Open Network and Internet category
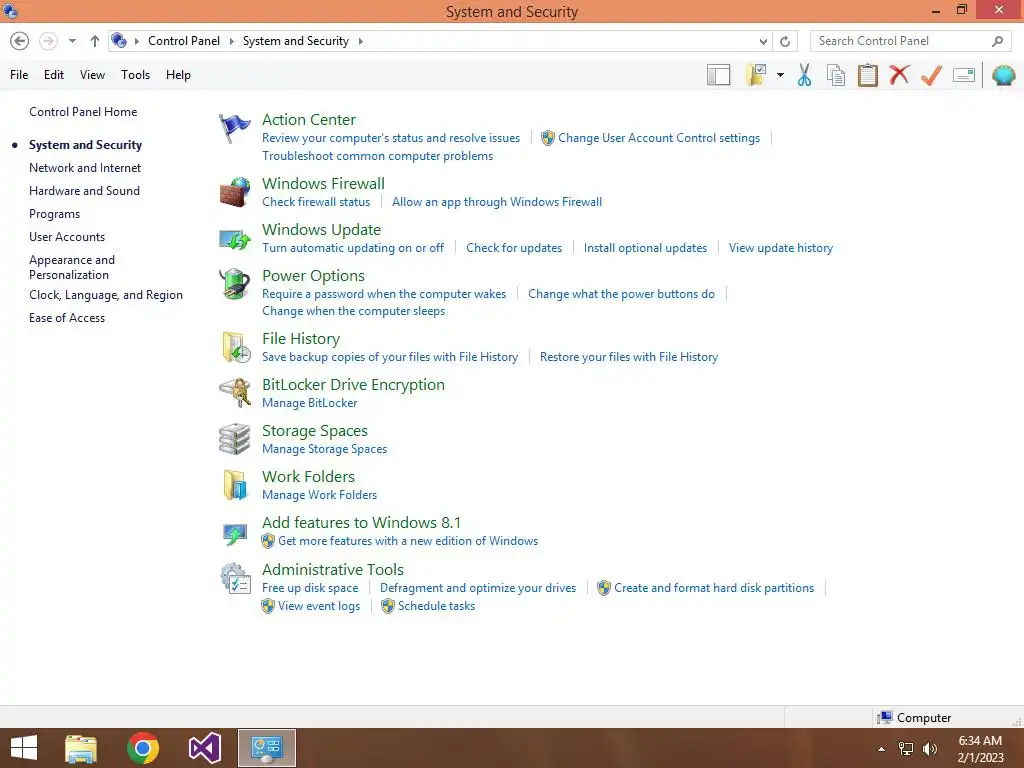The width and height of the screenshot is (1024, 768). pos(85,168)
